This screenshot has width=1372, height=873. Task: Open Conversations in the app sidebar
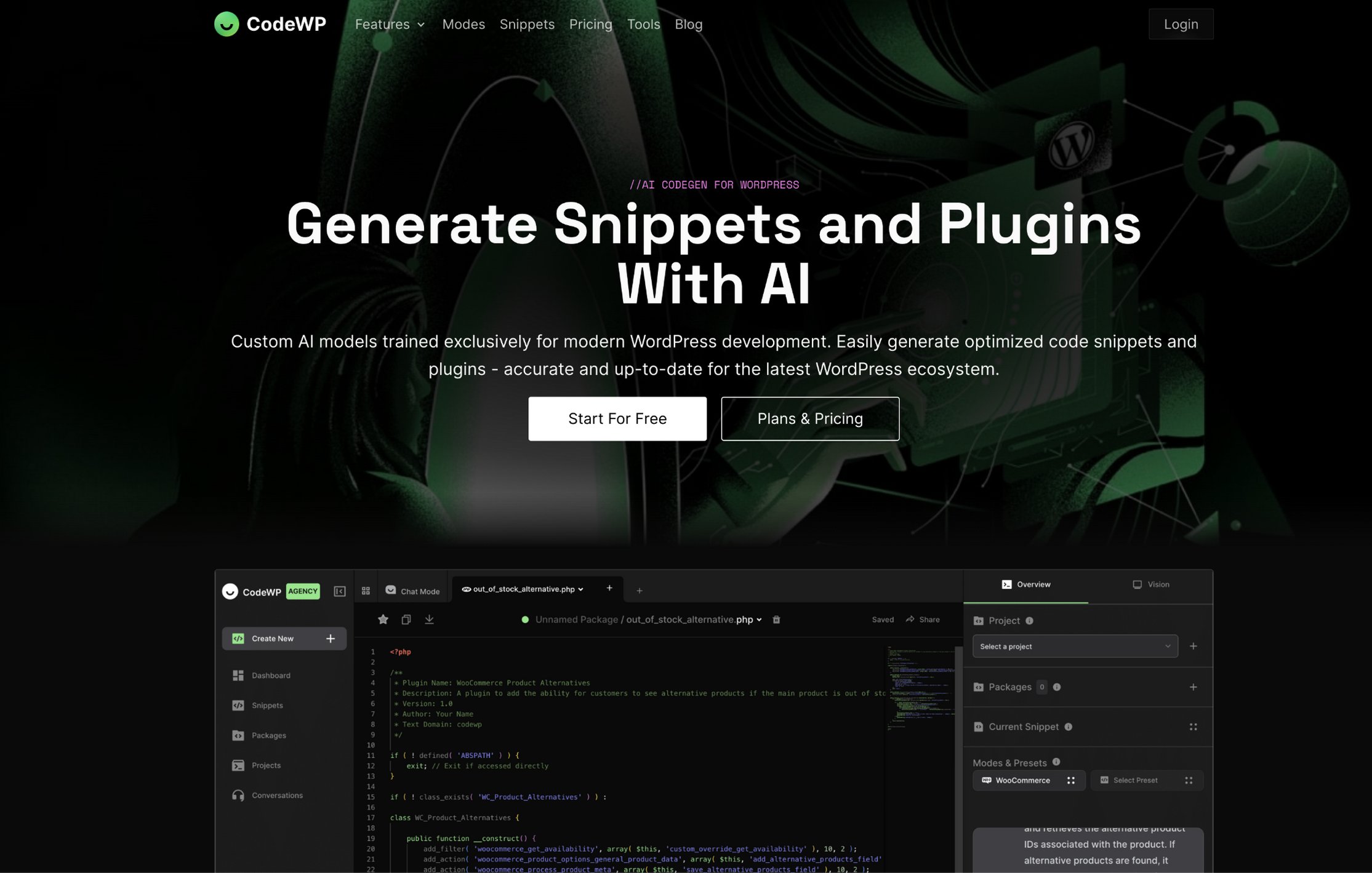pos(277,795)
